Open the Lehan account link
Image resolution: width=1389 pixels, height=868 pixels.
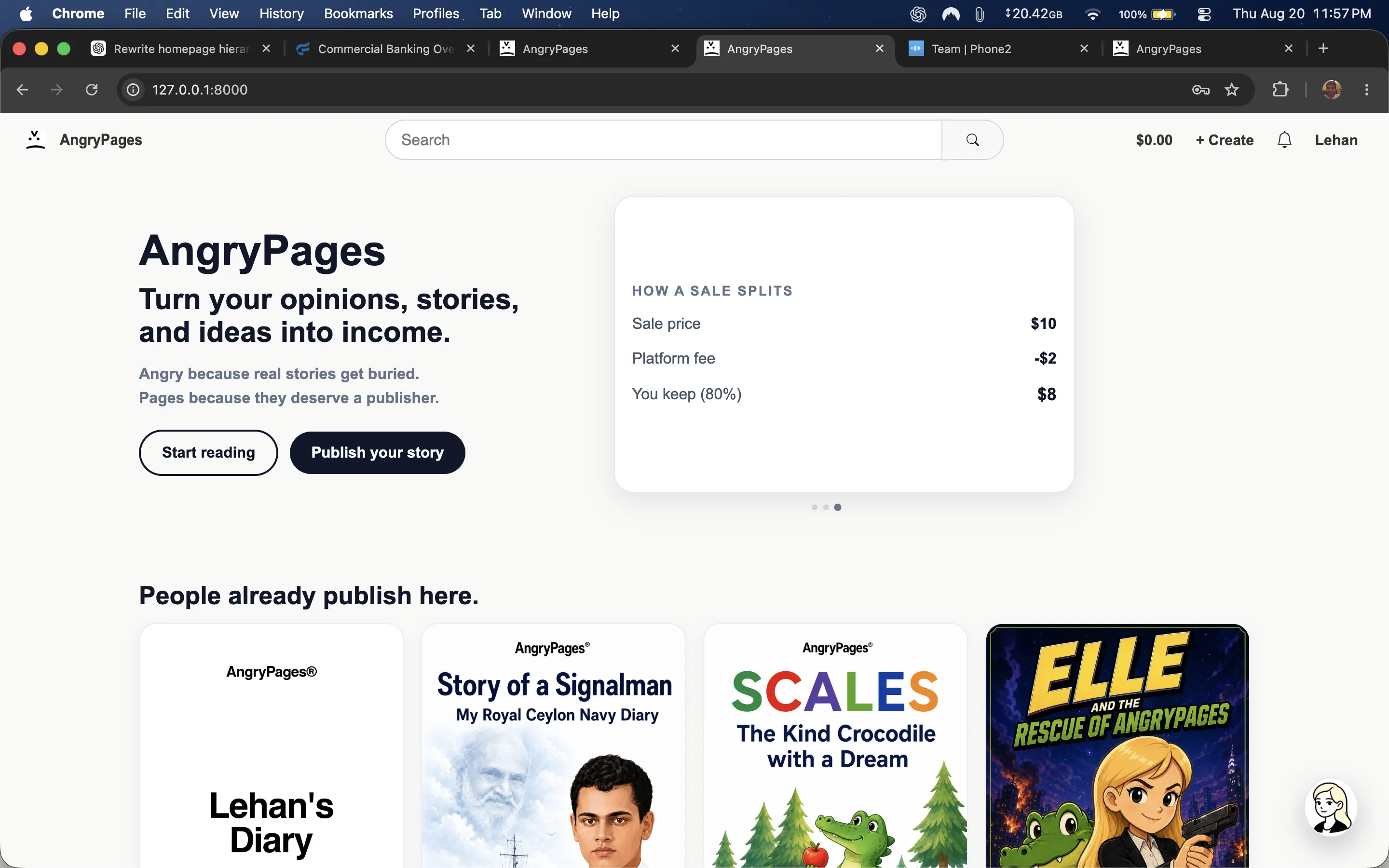(x=1335, y=140)
